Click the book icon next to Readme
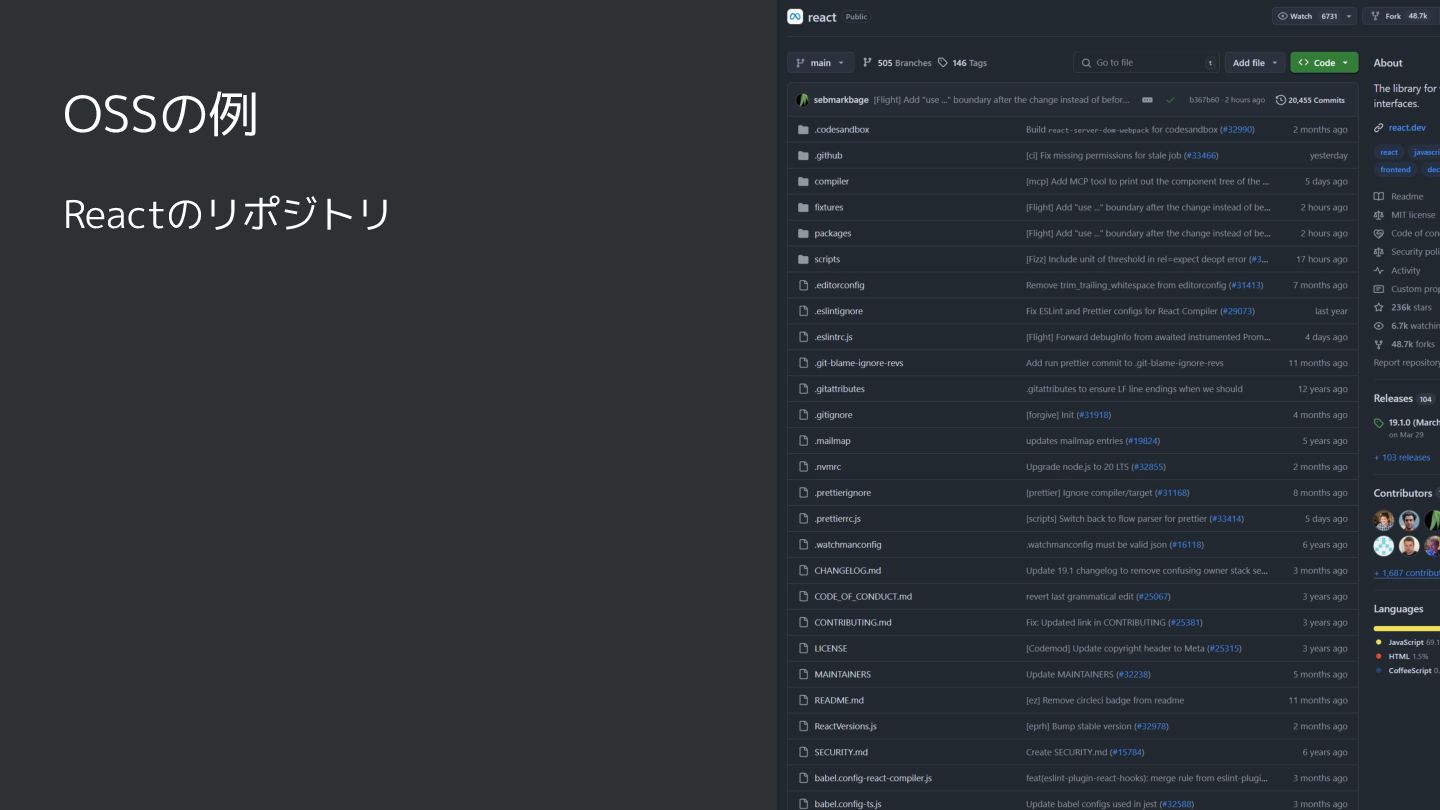 [x=1379, y=197]
